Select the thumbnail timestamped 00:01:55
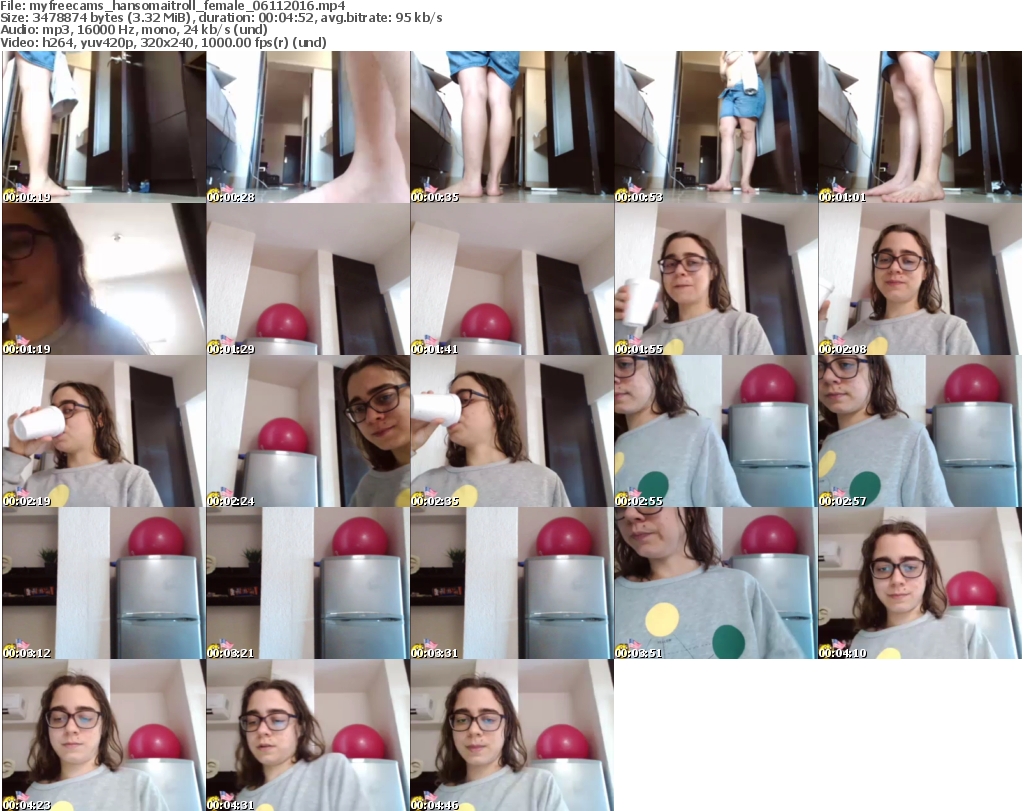The height and width of the screenshot is (811, 1024). pyautogui.click(x=716, y=279)
